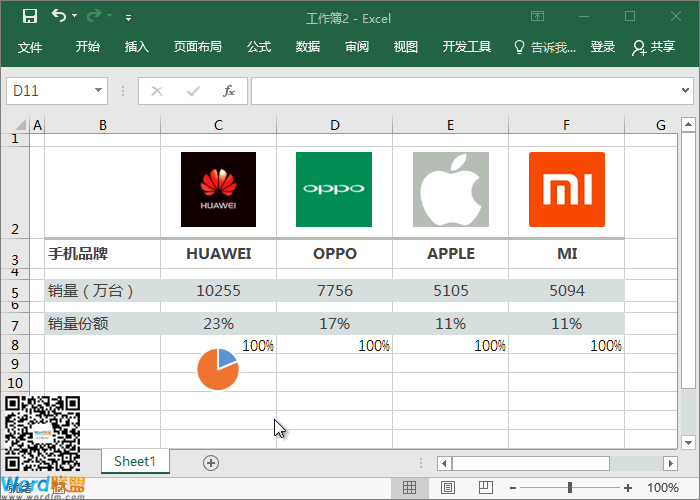Click the 17% share cell

334,324
